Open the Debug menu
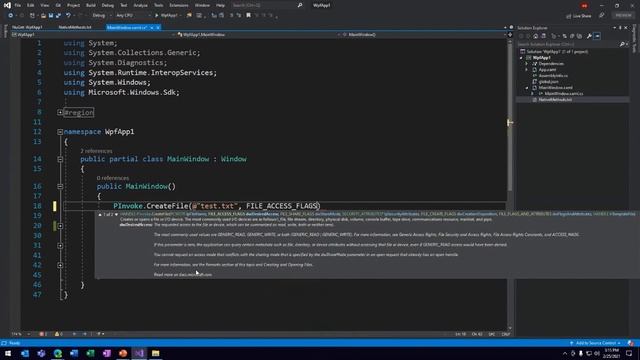This screenshot has width=640, height=360. pos(108,5)
